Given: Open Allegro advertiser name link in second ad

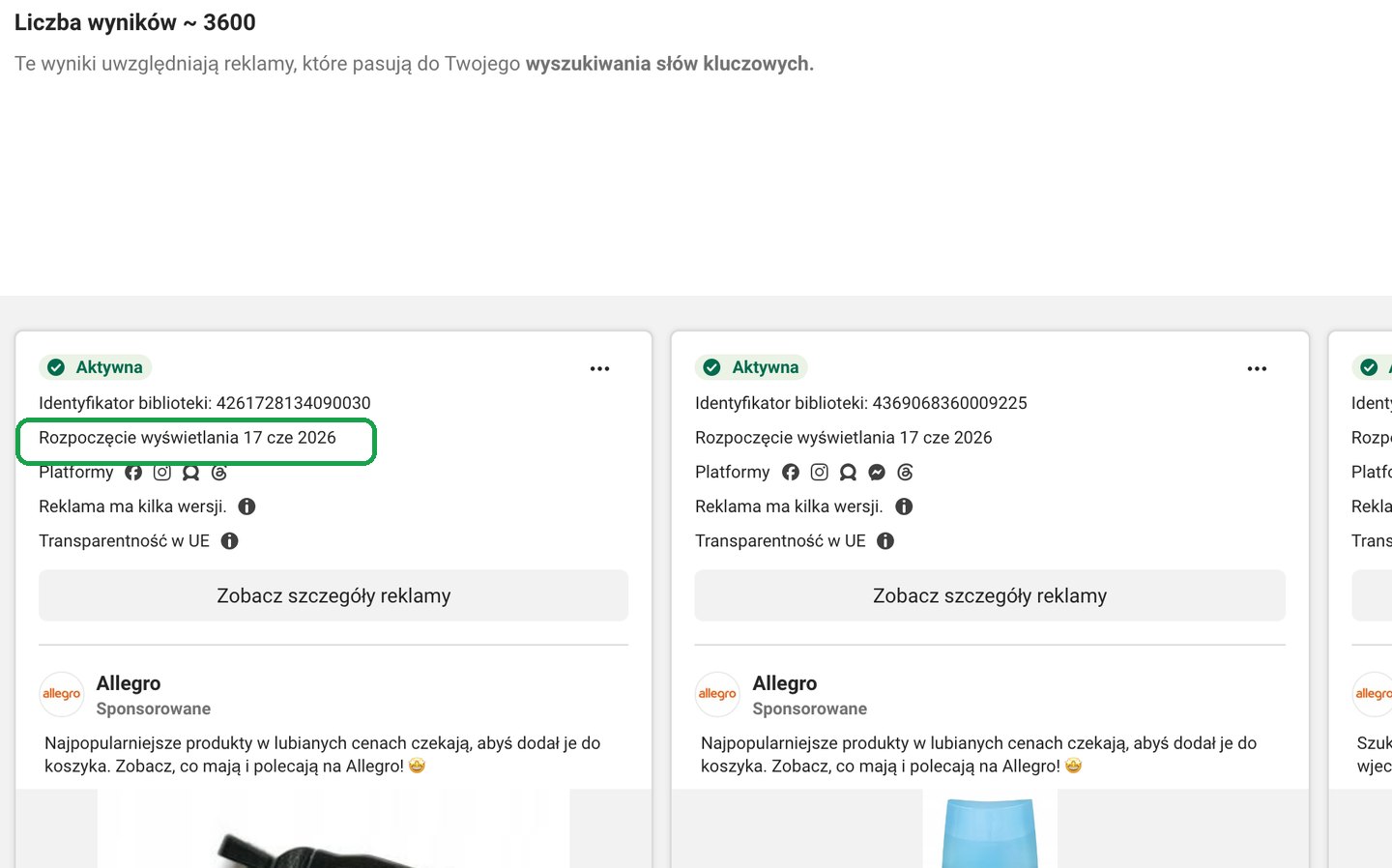Looking at the screenshot, I should pyautogui.click(x=785, y=683).
